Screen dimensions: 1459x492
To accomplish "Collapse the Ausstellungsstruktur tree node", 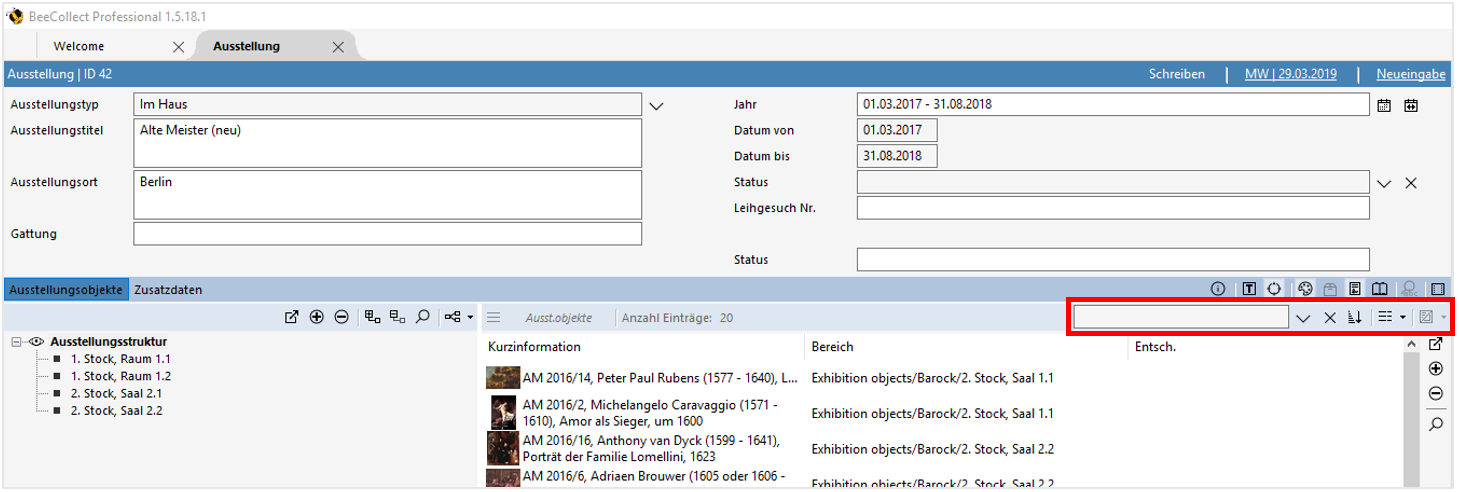I will 17,342.
